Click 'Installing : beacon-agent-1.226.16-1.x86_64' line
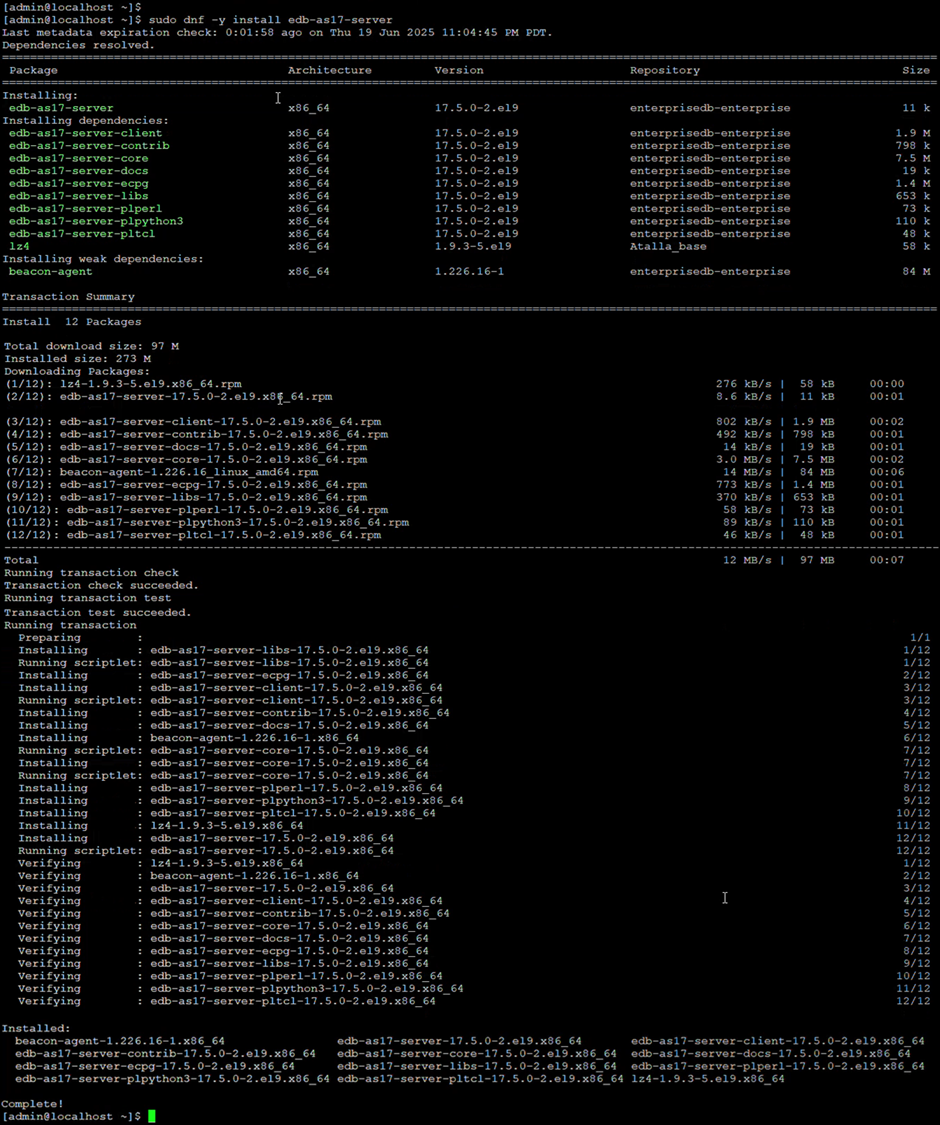 474,738
